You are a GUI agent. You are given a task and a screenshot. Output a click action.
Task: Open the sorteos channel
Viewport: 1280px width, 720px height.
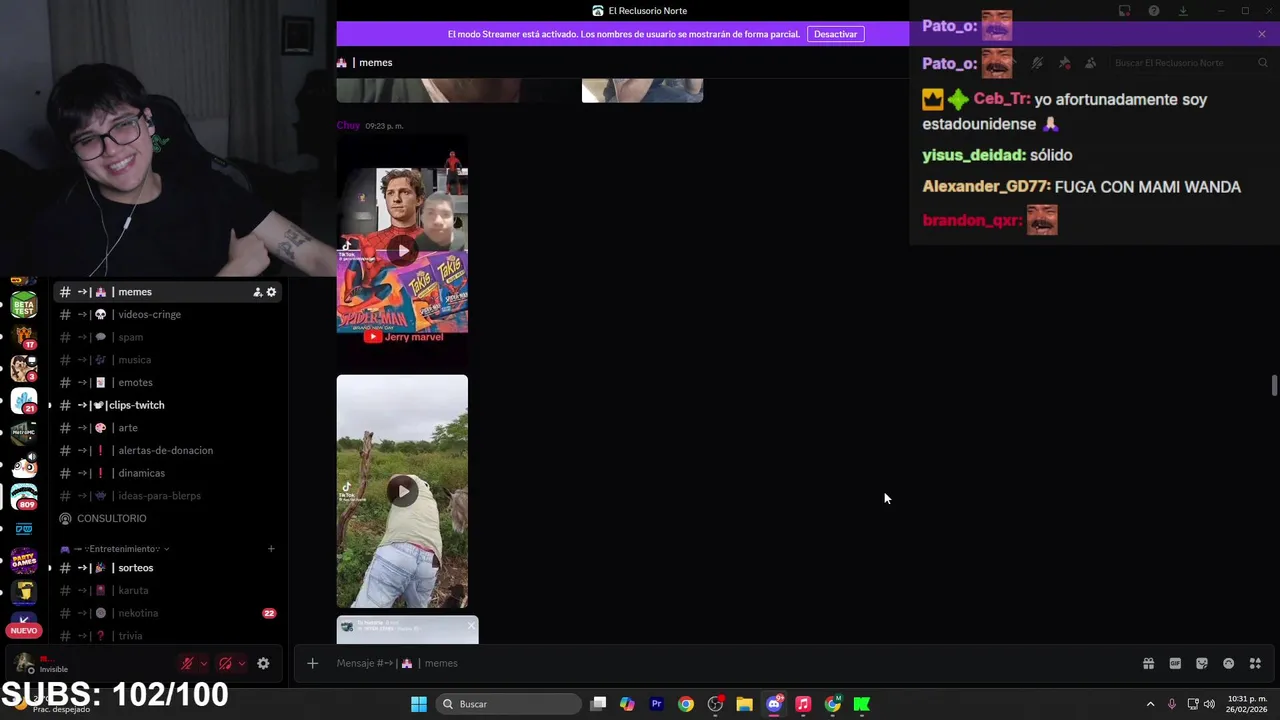[169, 568]
